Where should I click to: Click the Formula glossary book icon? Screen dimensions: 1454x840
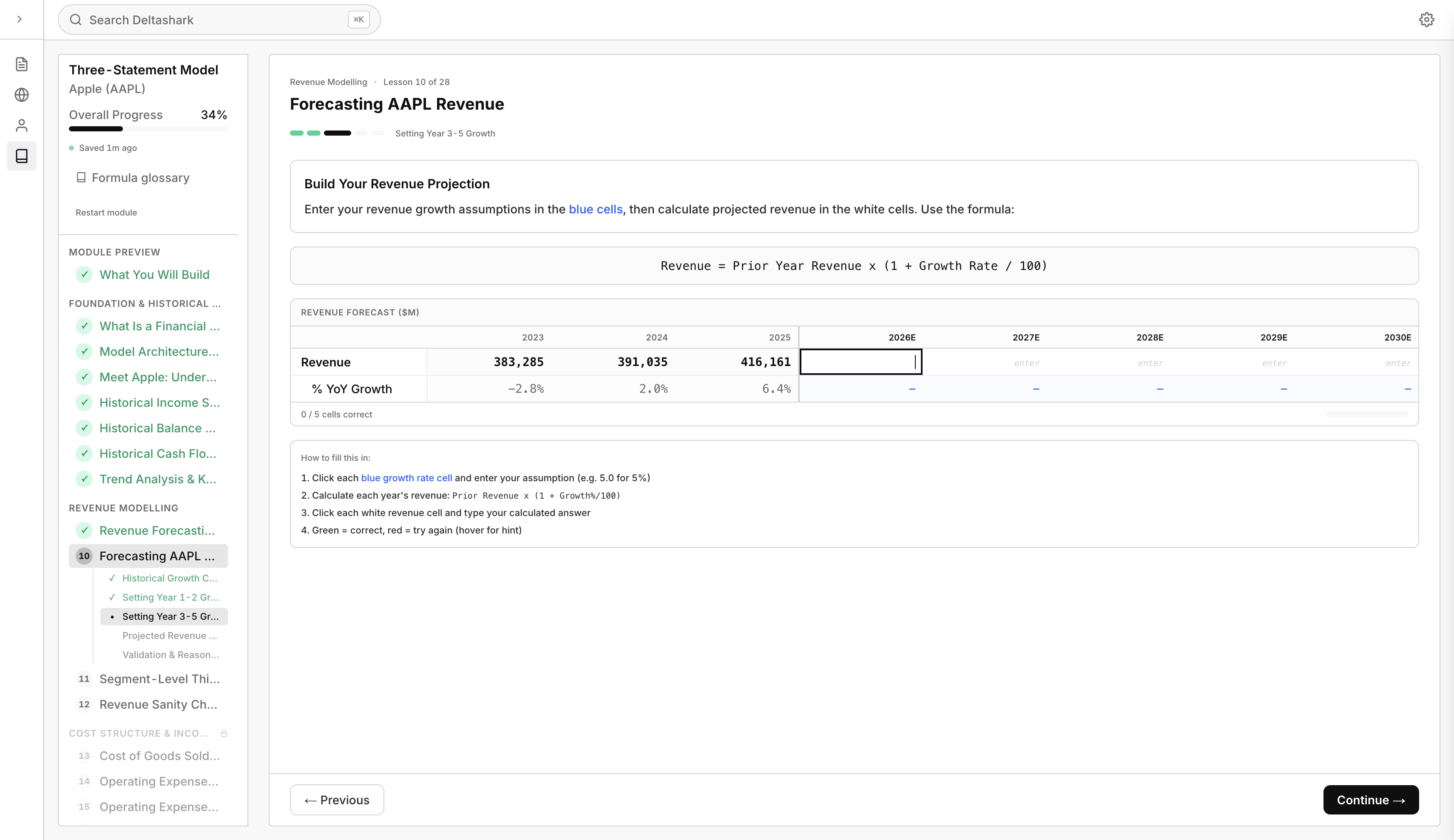(81, 178)
